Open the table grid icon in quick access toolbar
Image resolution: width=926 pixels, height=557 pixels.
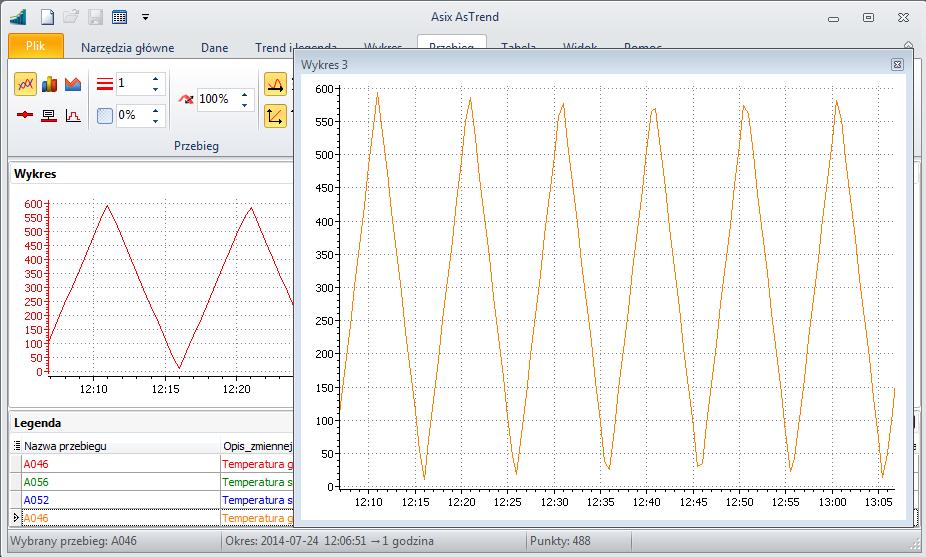pos(119,17)
